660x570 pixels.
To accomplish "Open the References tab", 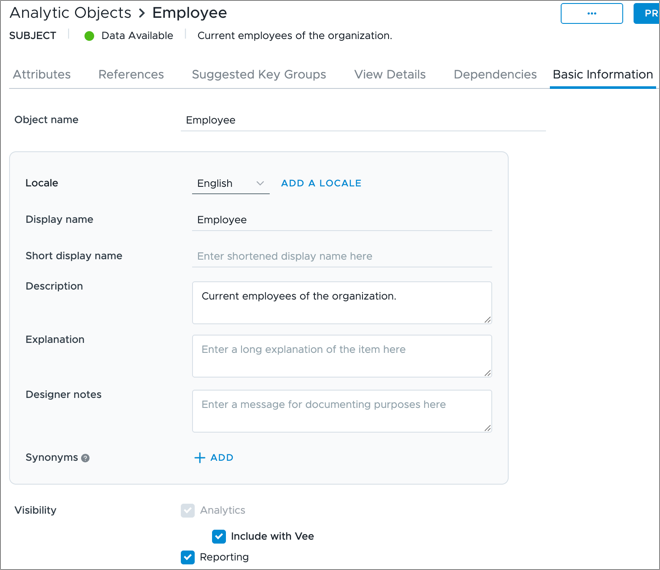I will [x=131, y=75].
